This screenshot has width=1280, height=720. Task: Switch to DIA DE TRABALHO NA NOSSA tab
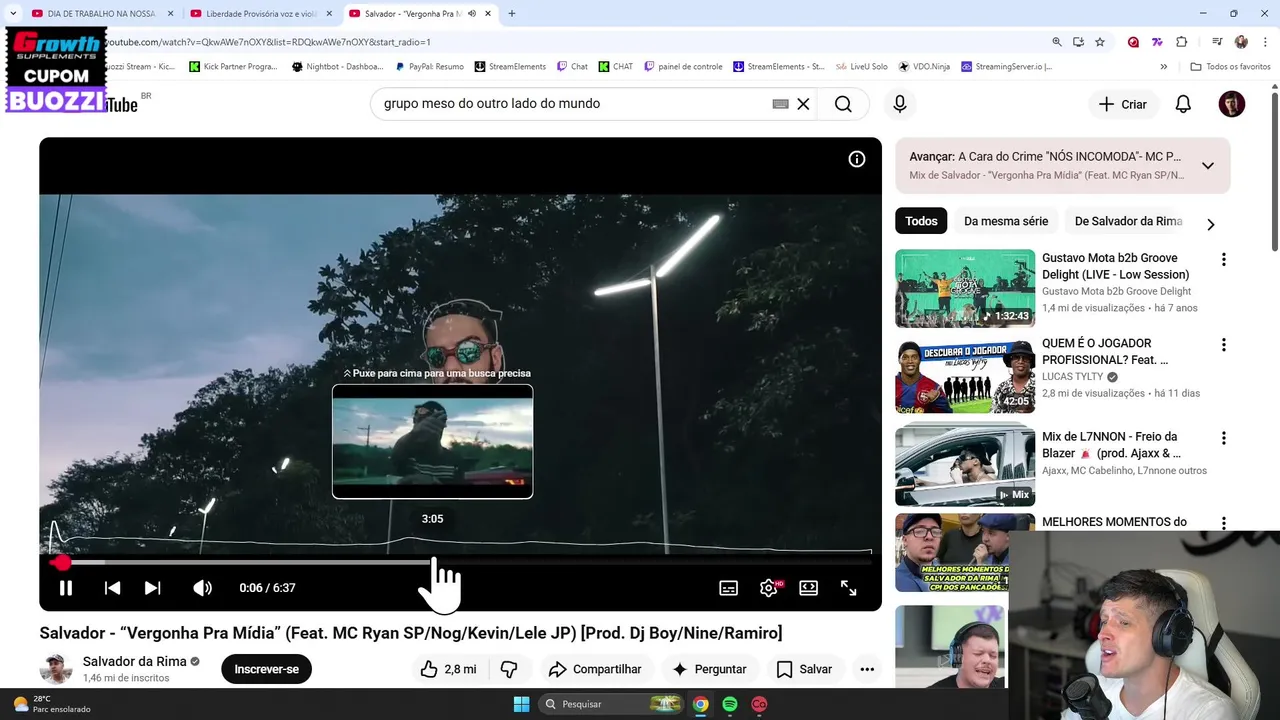click(101, 14)
